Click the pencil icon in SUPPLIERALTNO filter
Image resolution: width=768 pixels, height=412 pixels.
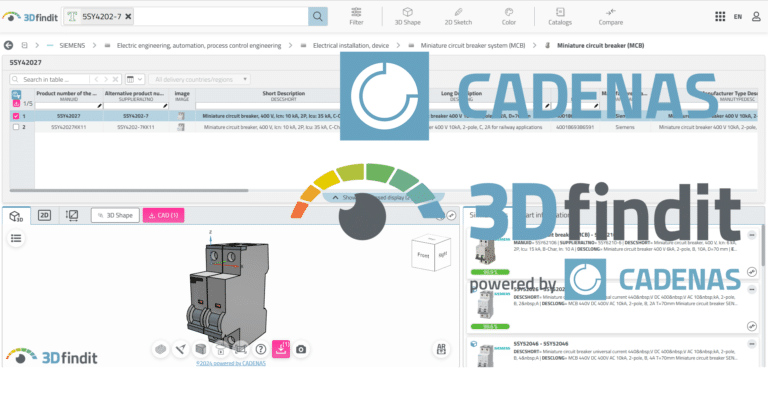point(165,106)
